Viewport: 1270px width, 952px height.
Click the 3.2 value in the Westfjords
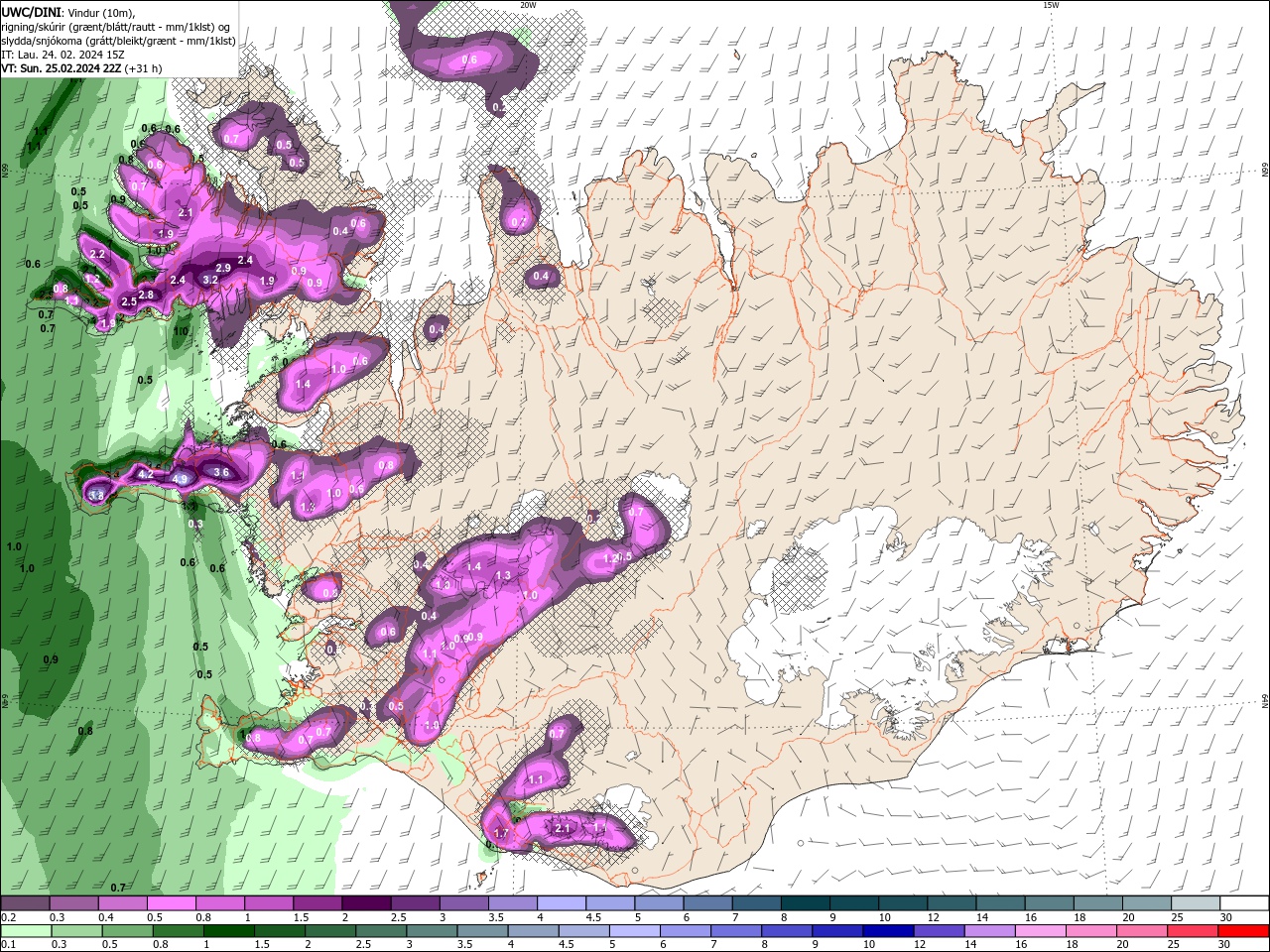coord(210,280)
